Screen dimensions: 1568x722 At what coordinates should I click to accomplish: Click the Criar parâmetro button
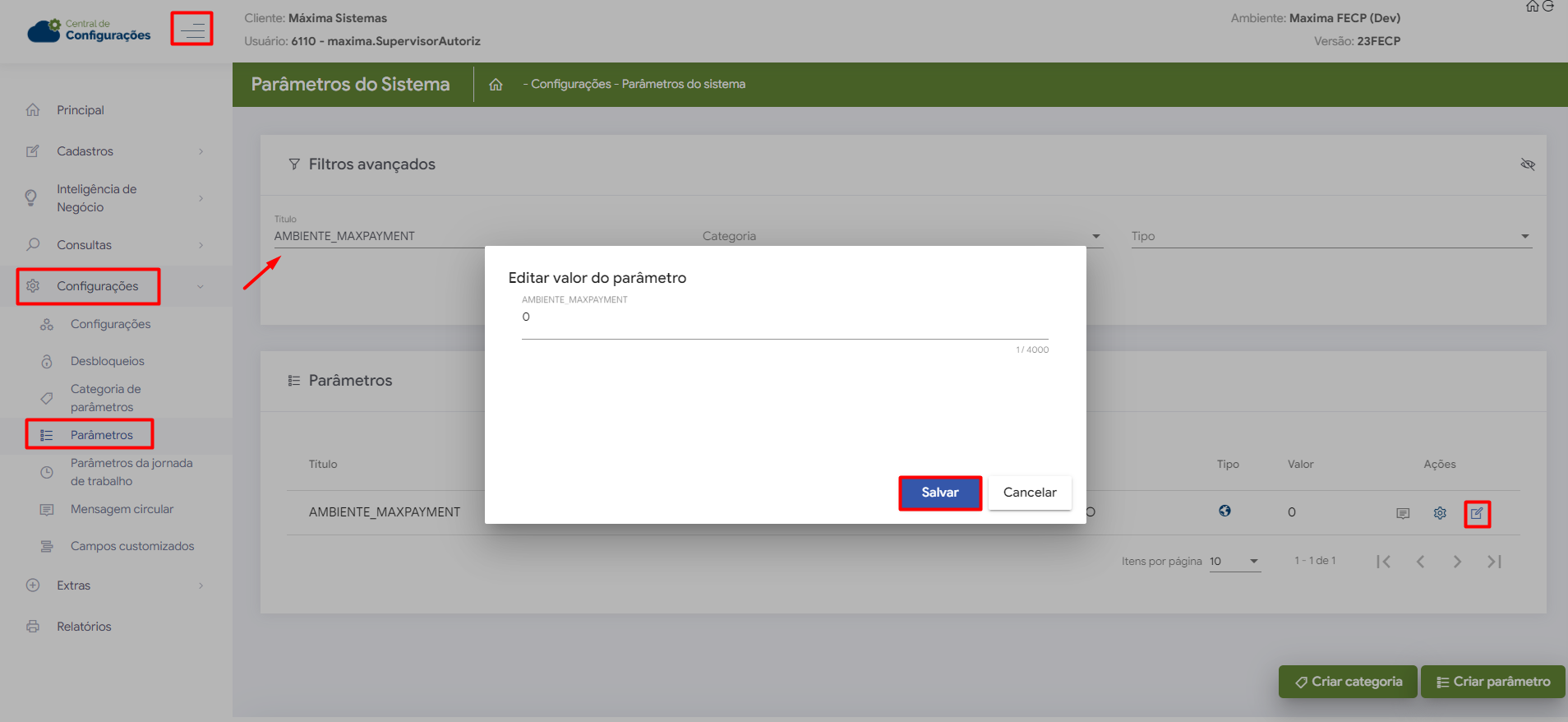click(1492, 682)
